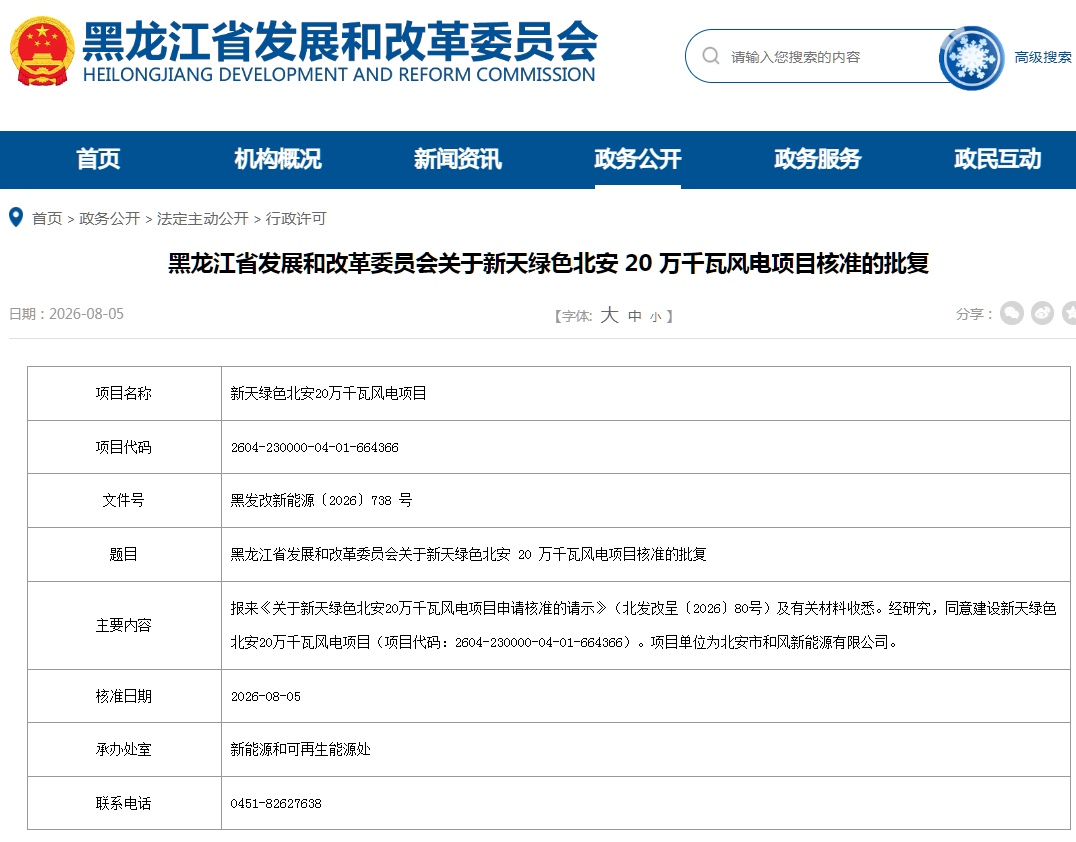The image size is (1076, 842).
Task: Click phone number 0451-82627638
Action: point(276,804)
